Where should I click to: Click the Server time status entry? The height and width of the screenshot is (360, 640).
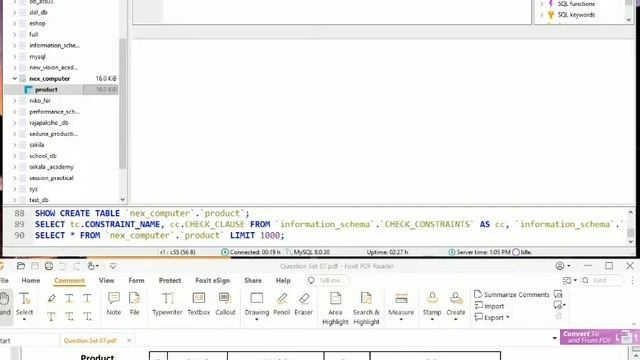coord(479,252)
